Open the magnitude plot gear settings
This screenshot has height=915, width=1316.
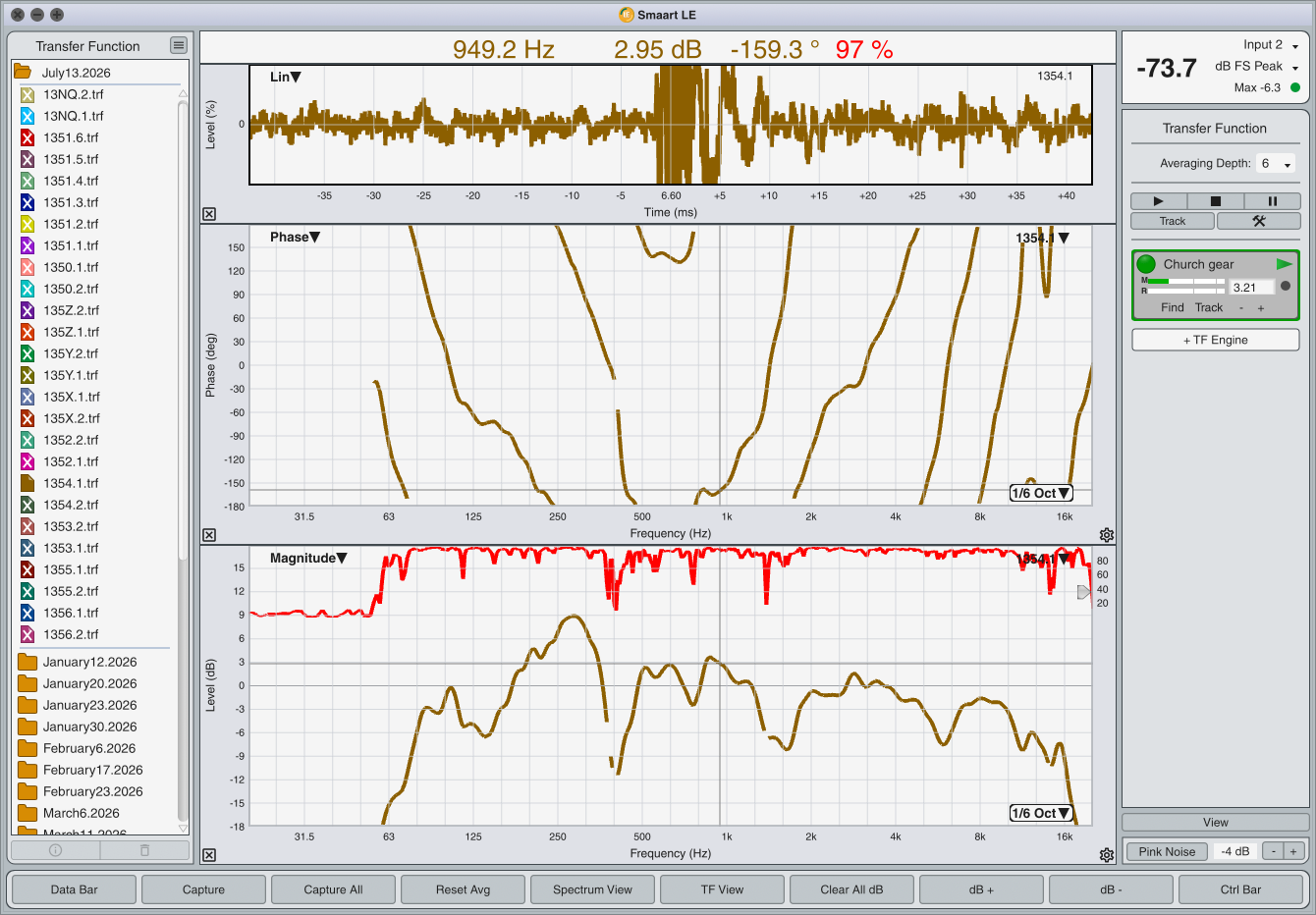[x=1107, y=855]
